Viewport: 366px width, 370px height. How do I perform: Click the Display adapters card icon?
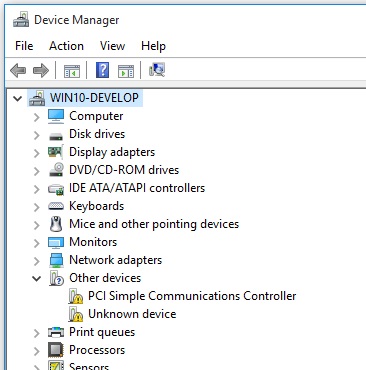pyautogui.click(x=56, y=152)
